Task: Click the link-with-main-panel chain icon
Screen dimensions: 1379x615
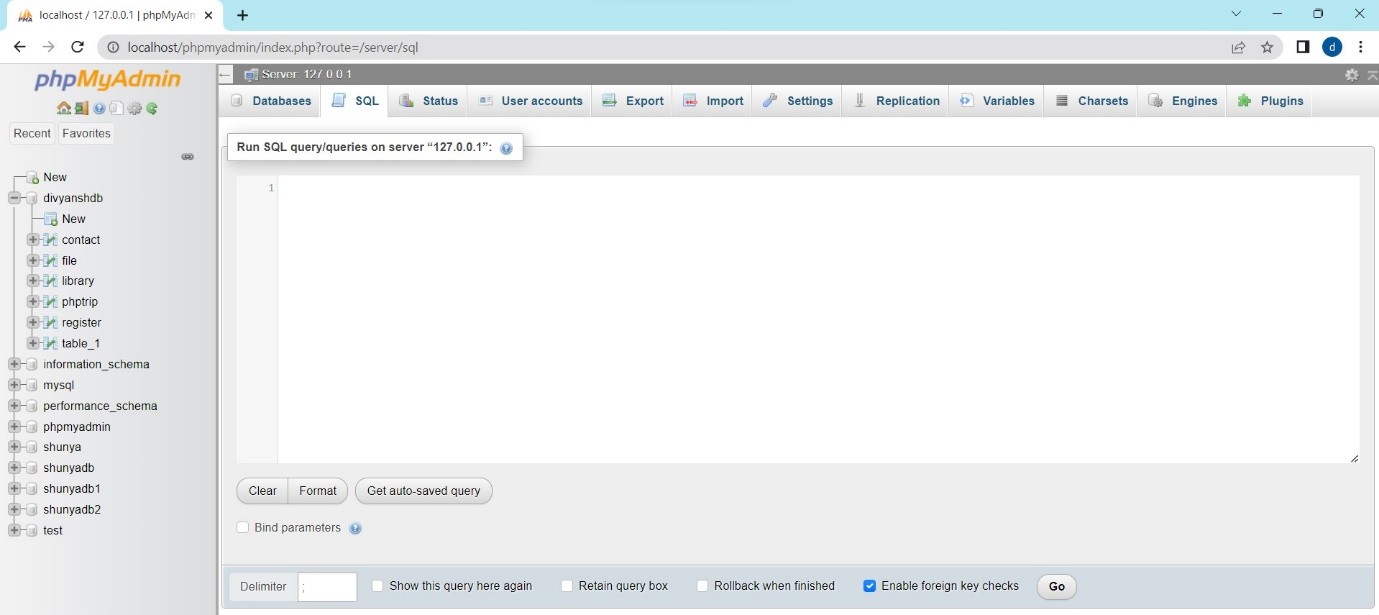Action: coord(187,157)
